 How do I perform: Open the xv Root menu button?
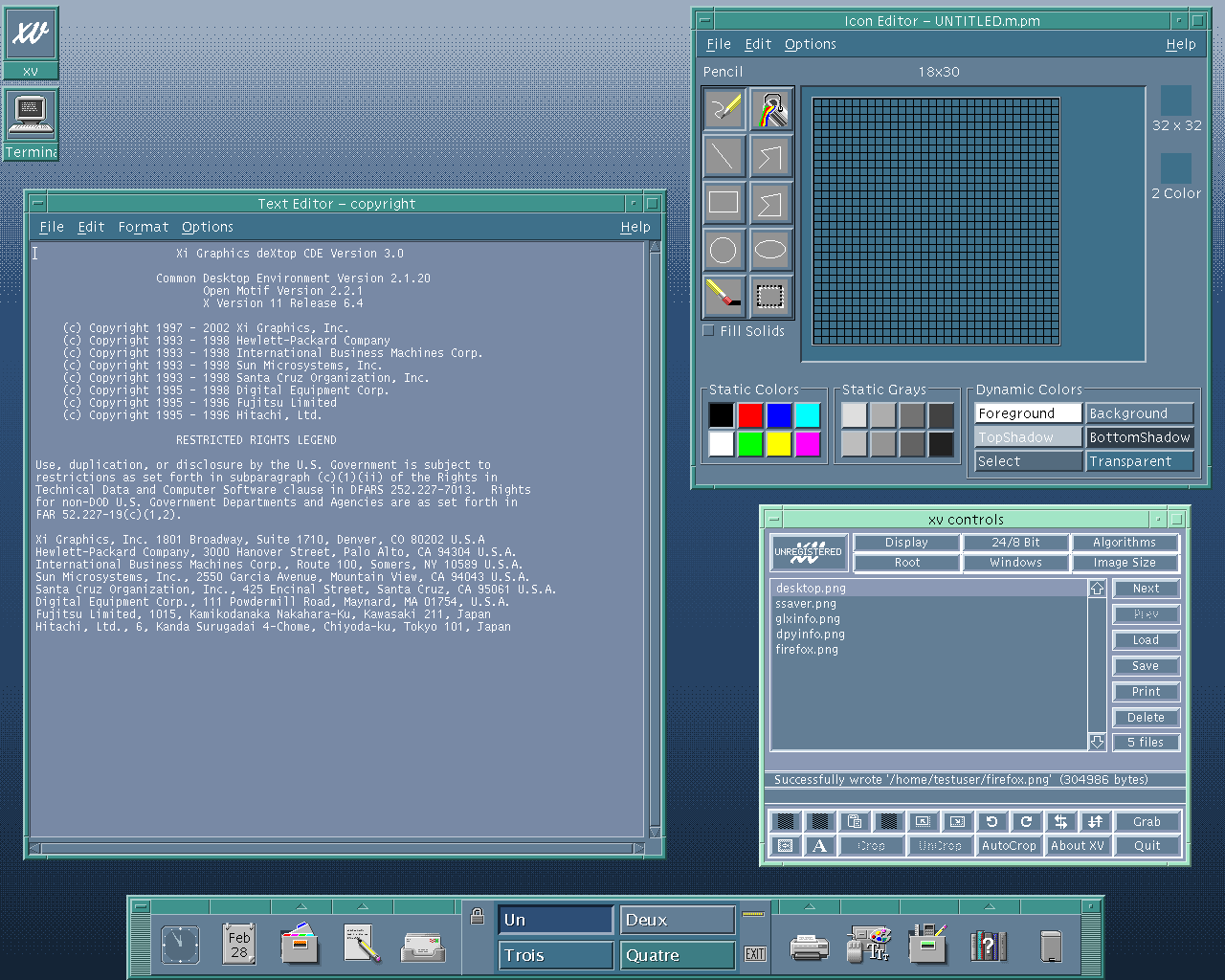tap(906, 563)
